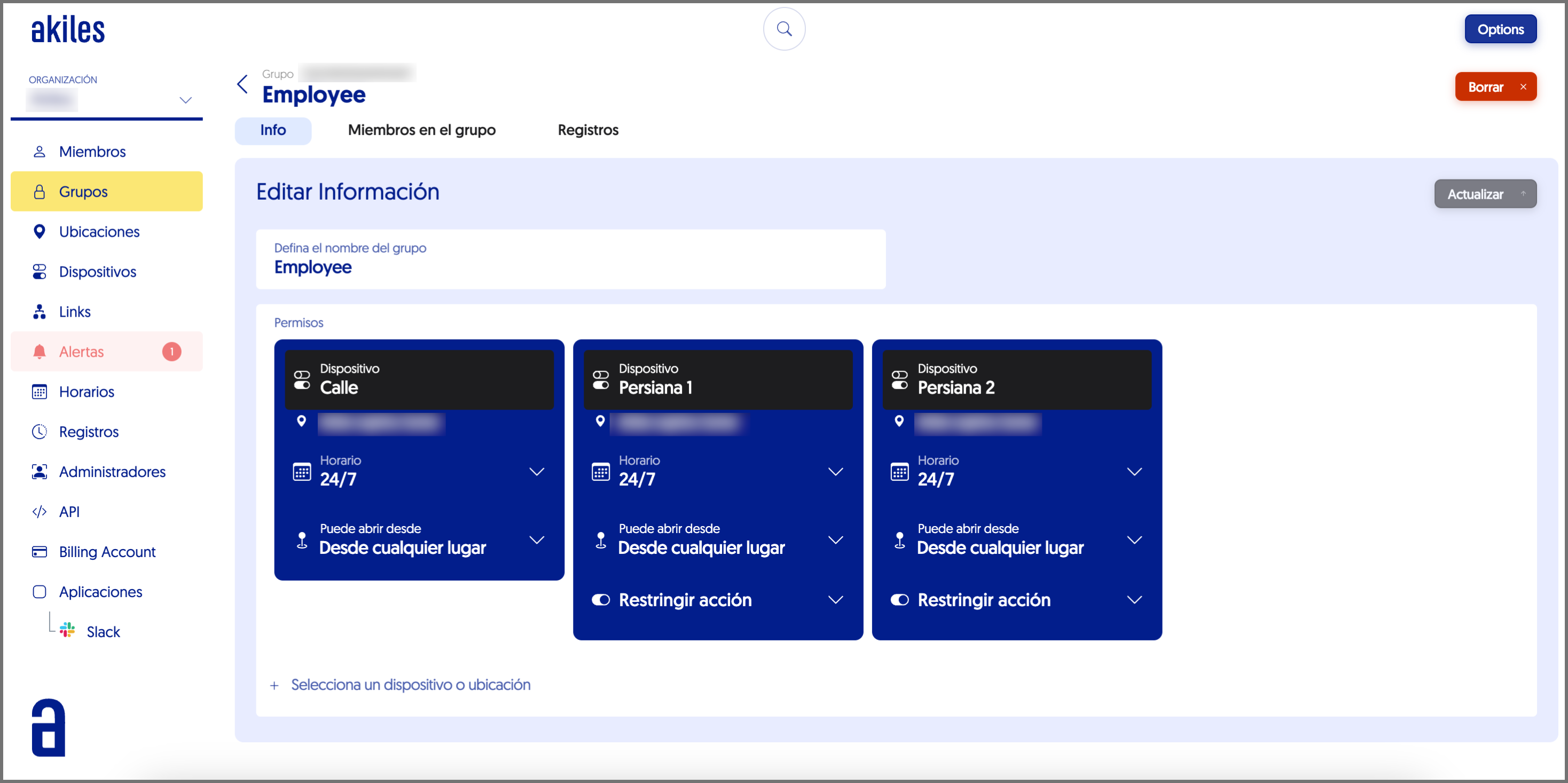Viewport: 1568px width, 783px height.
Task: Open the Horario dropdown for Calle
Action: (536, 471)
